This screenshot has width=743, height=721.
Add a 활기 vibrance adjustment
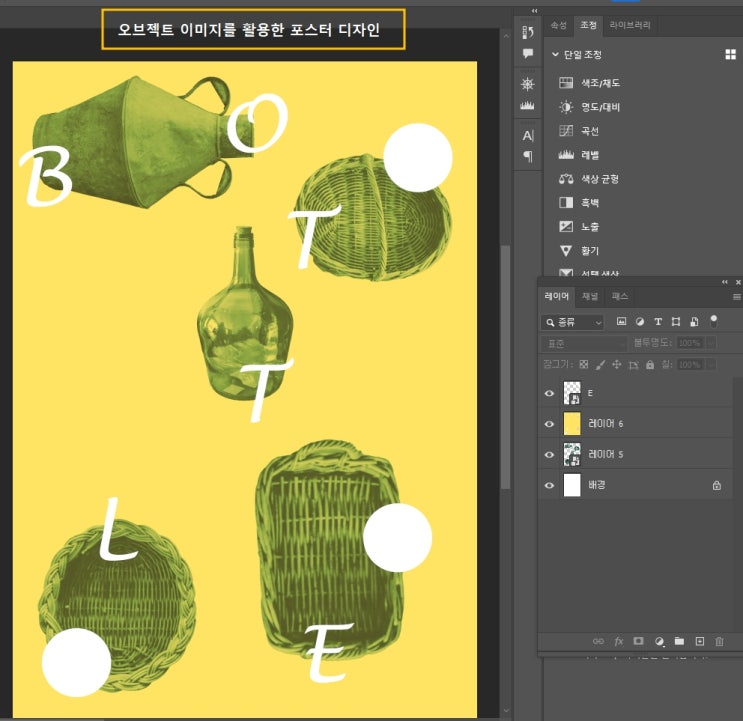click(x=579, y=251)
